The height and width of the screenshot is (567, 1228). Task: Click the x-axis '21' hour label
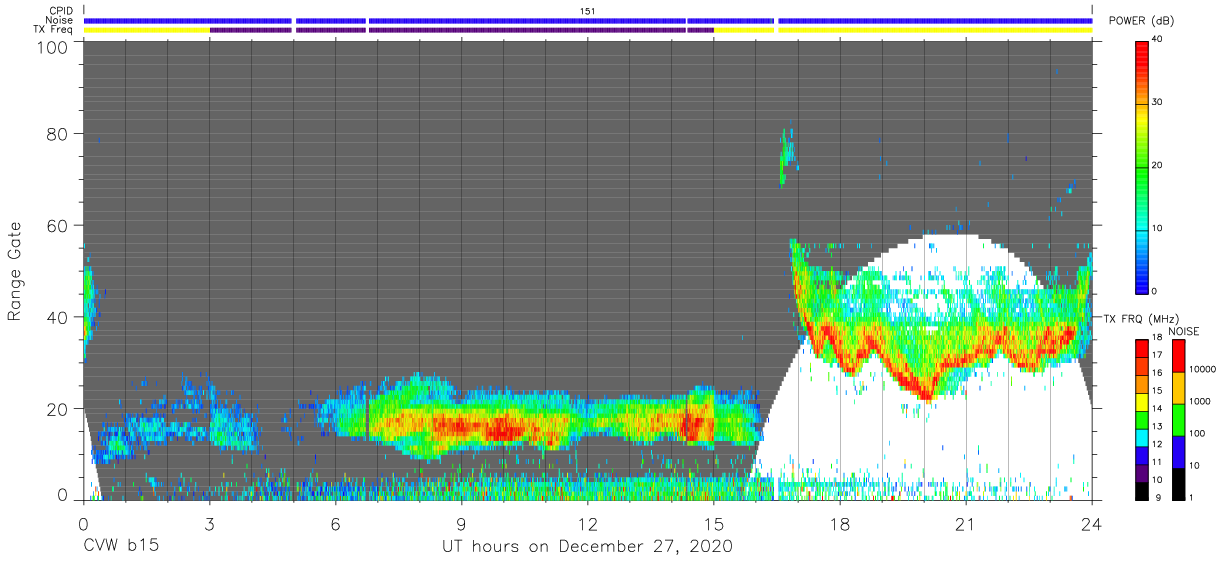pyautogui.click(x=965, y=523)
